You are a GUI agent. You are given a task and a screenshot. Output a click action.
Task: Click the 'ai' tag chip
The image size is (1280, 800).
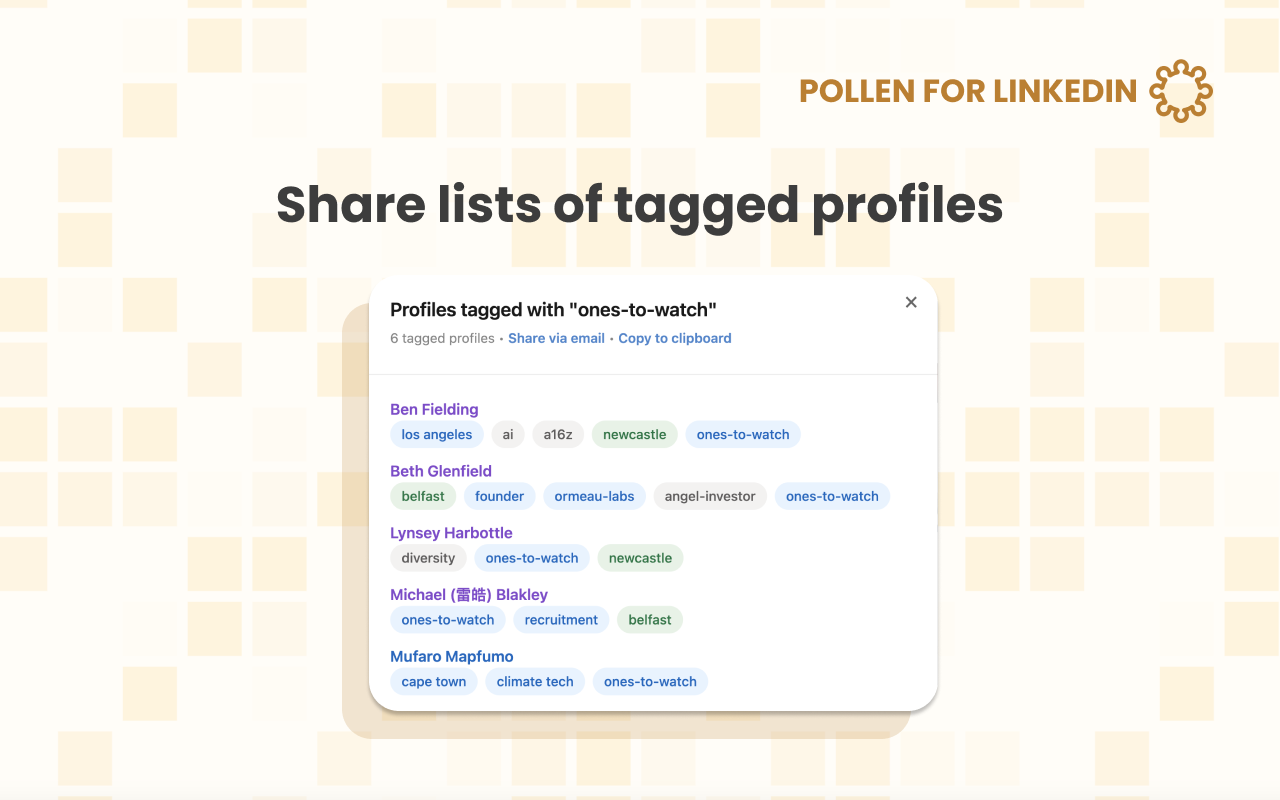tap(508, 434)
